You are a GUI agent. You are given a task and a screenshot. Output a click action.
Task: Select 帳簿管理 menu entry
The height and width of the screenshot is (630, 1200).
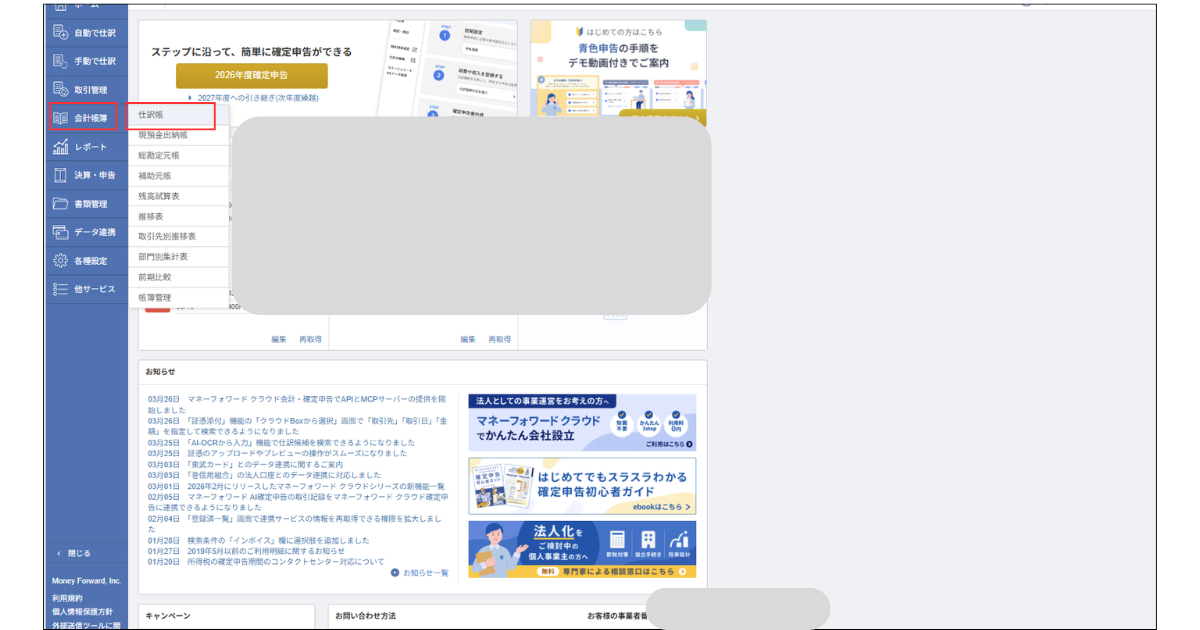pos(154,298)
